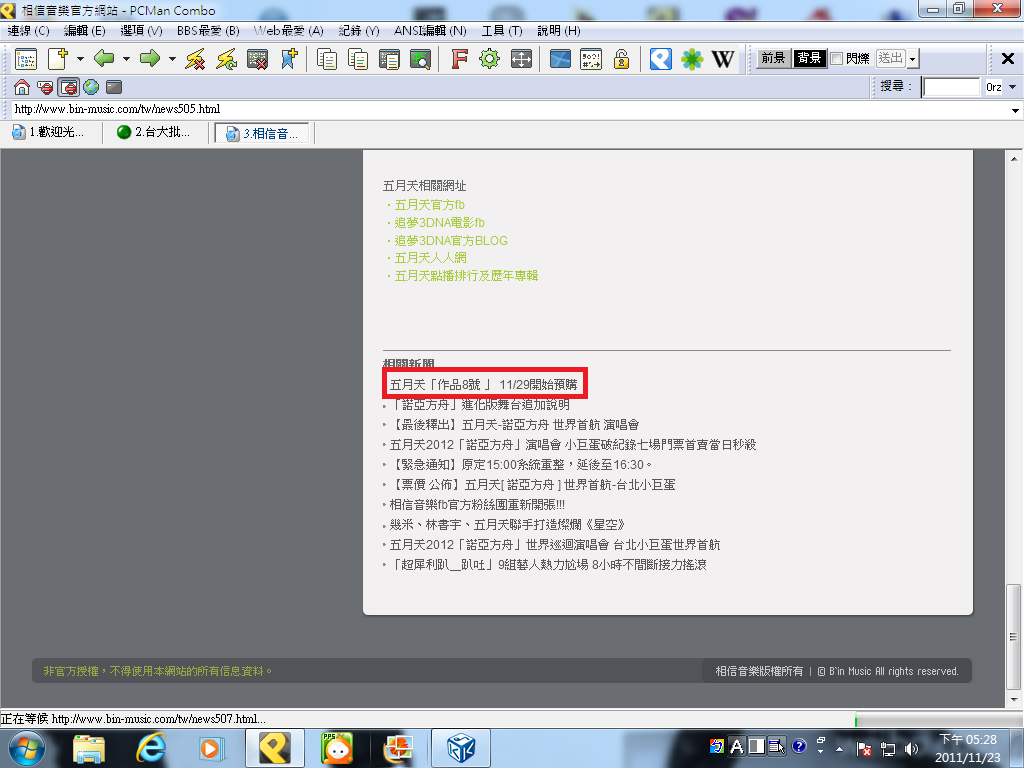Viewport: 1024px width, 768px height.
Task: Click the black terminal window icon
Action: click(x=114, y=87)
